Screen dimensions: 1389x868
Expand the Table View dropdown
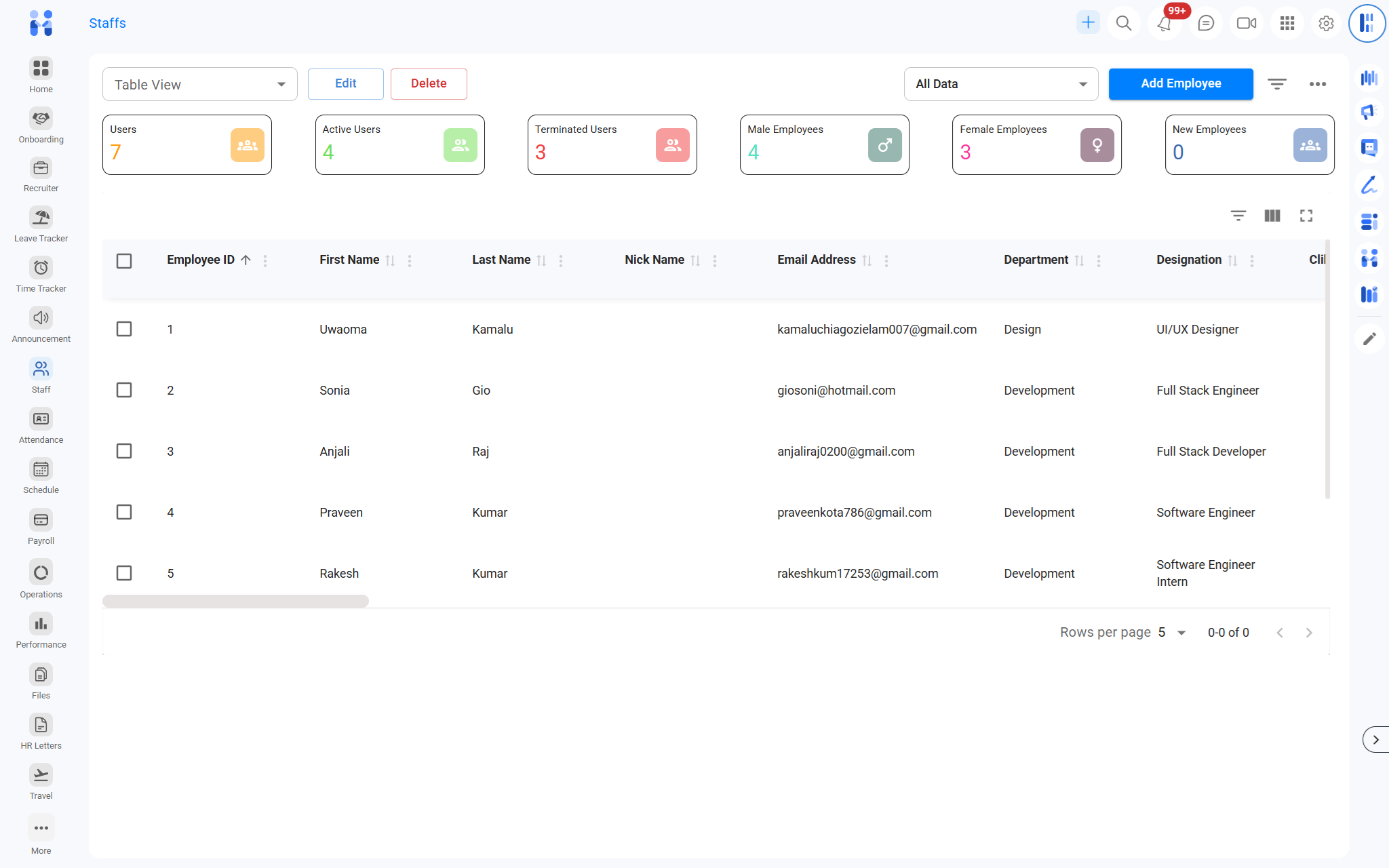point(199,85)
